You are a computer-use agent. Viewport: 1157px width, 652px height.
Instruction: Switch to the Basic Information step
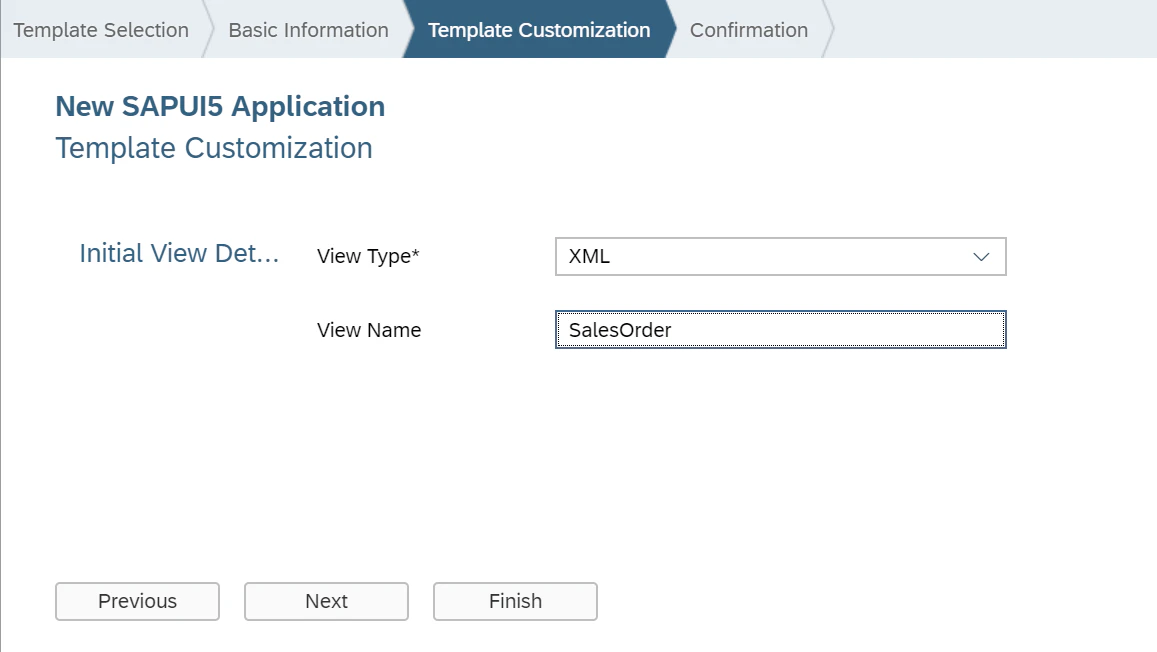308,30
